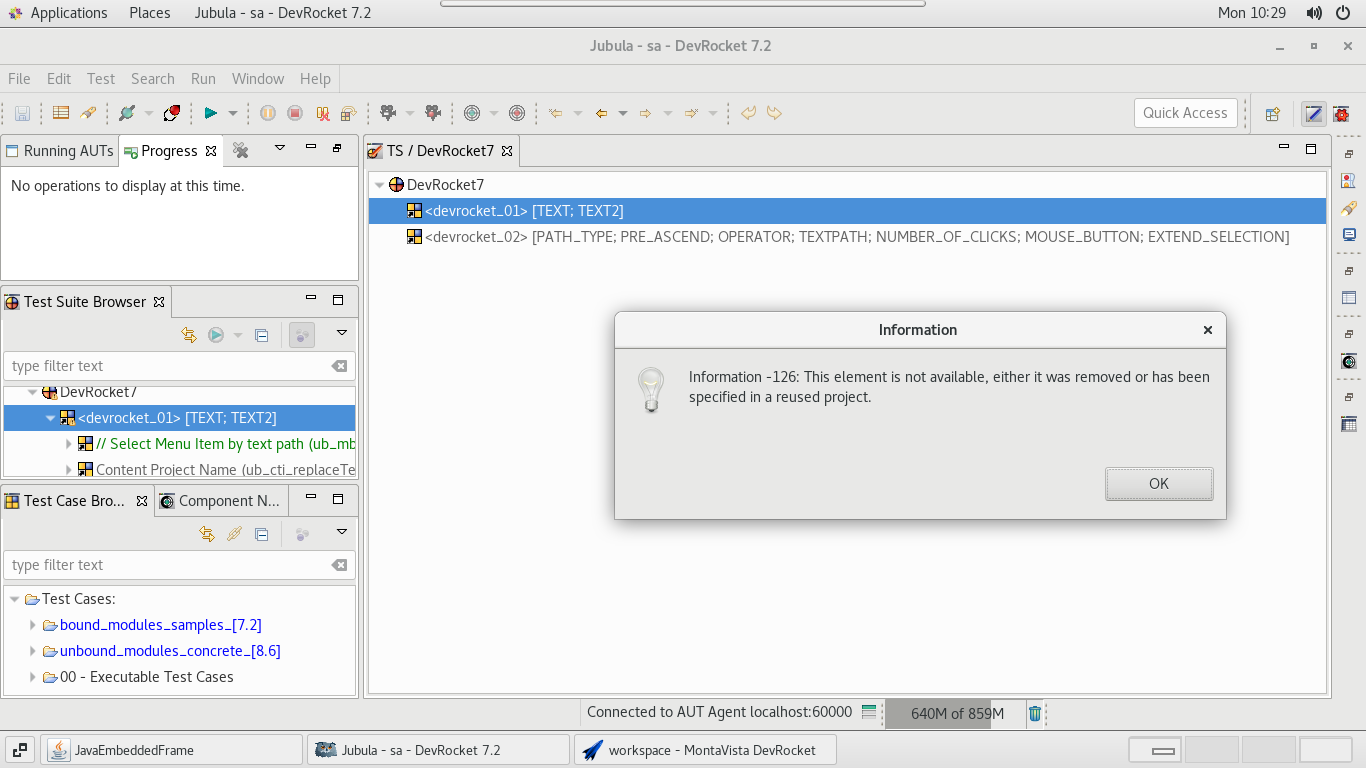
Task: Click Collapse All in Test Suite Browser
Action: [262, 335]
